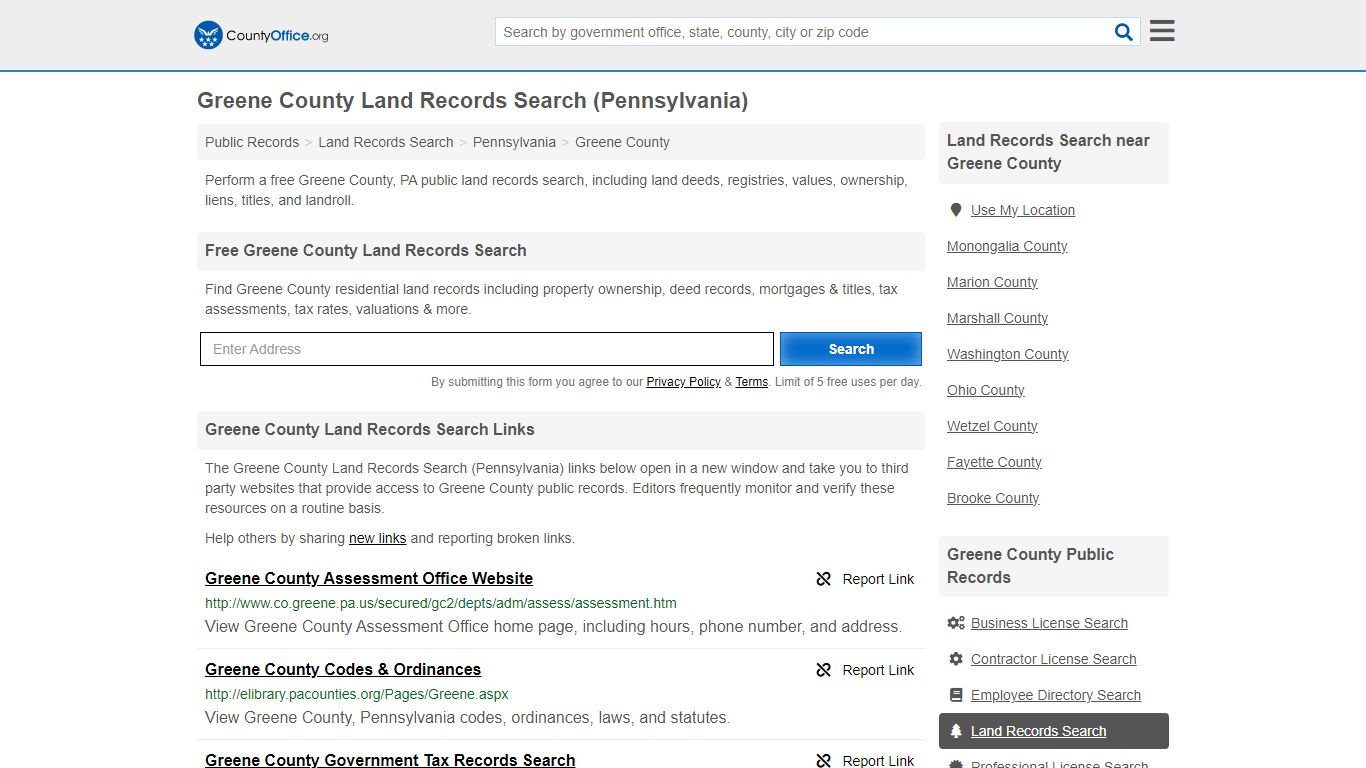Open the co.greene.pa.us assessment URL

click(x=441, y=603)
